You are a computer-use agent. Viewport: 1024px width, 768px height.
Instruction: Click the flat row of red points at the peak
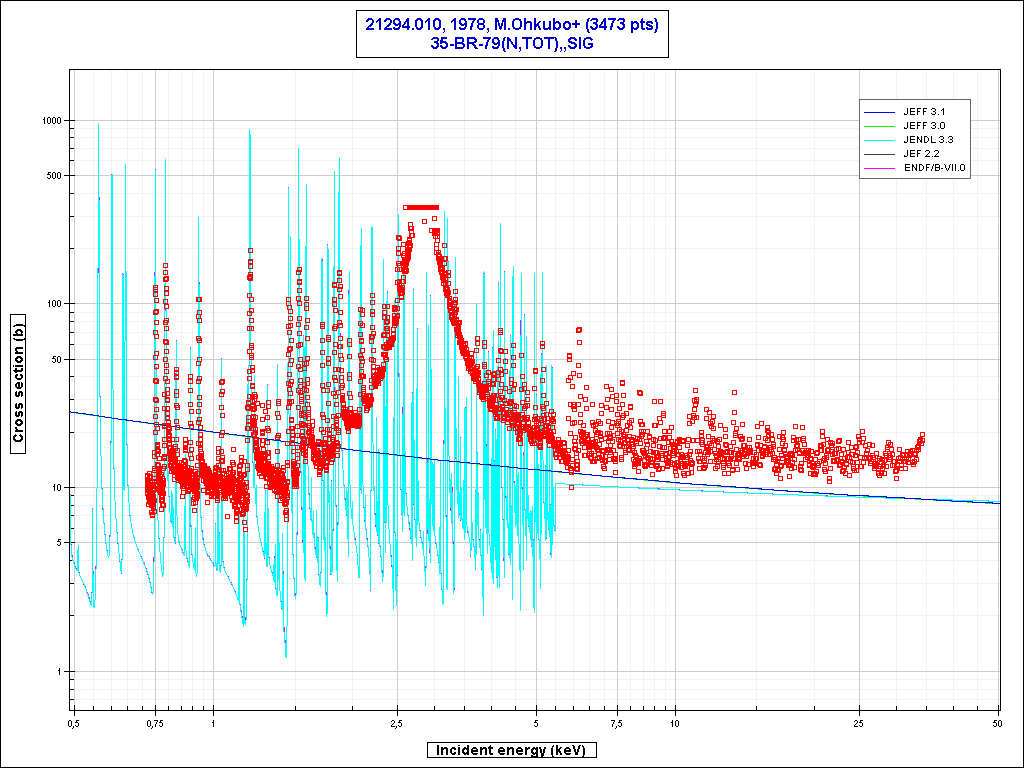421,208
